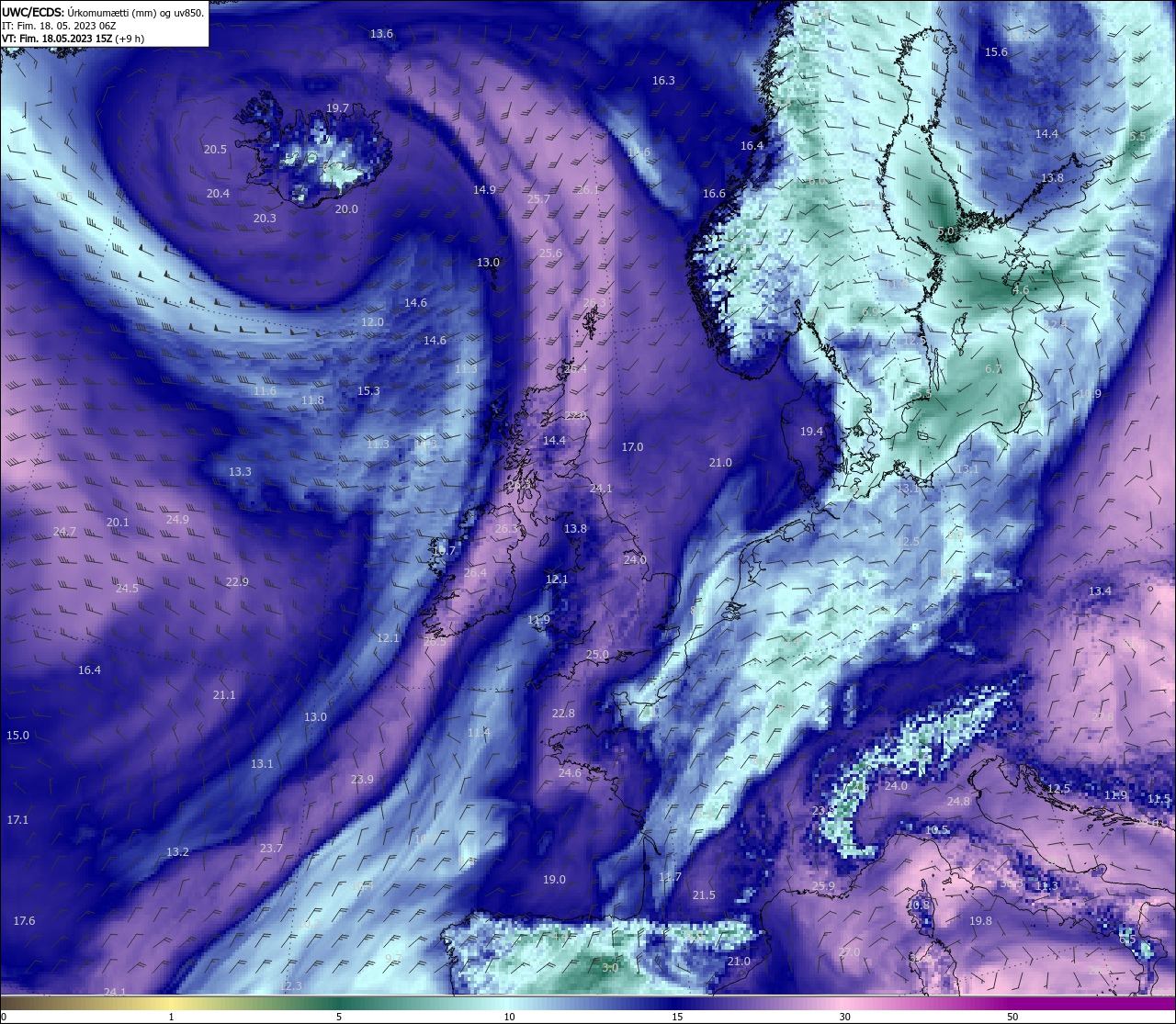Select the 19.8 value label
The image size is (1176, 1024).
pos(980,921)
